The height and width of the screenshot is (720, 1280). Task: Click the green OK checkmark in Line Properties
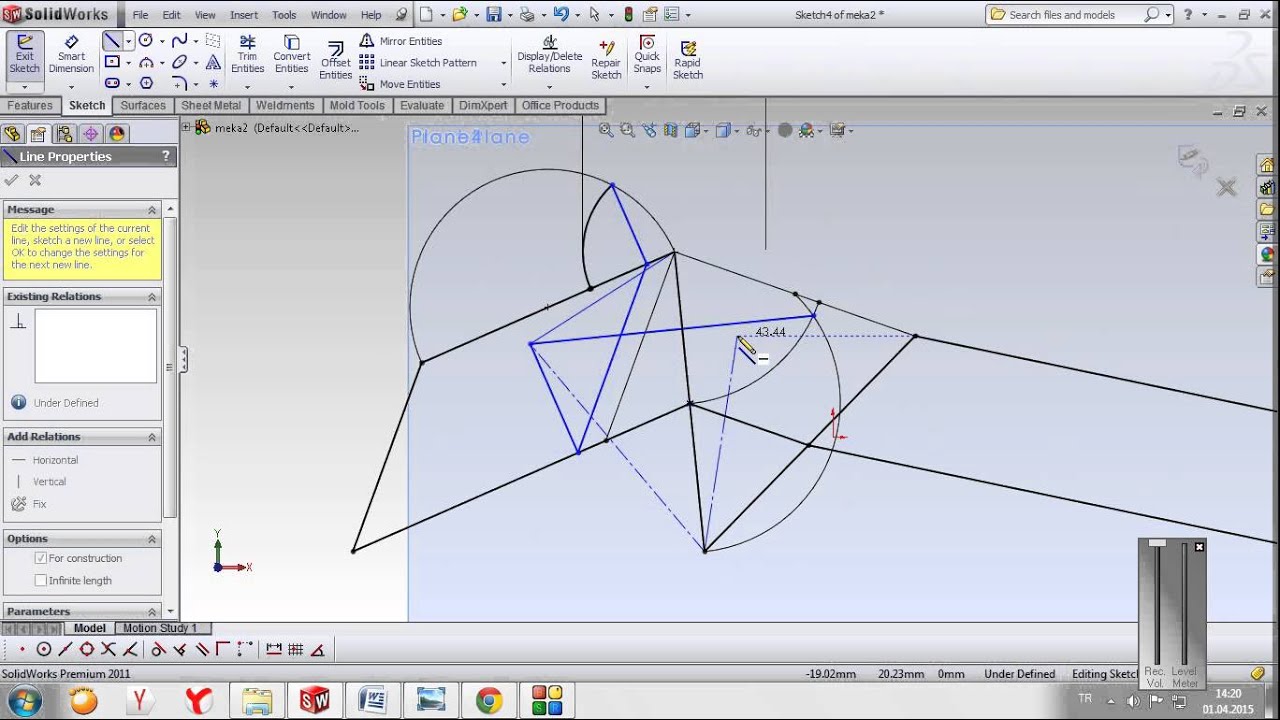pos(12,180)
